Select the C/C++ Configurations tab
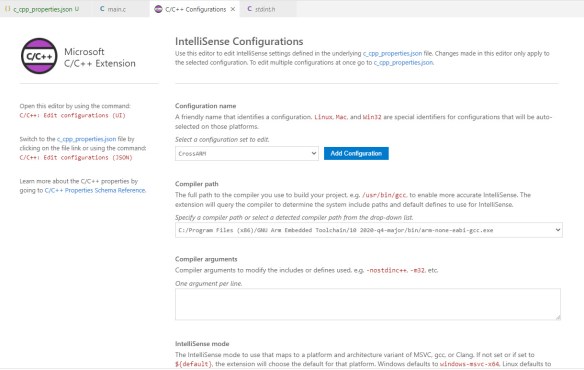This screenshot has height=370, width=584. click(196, 9)
